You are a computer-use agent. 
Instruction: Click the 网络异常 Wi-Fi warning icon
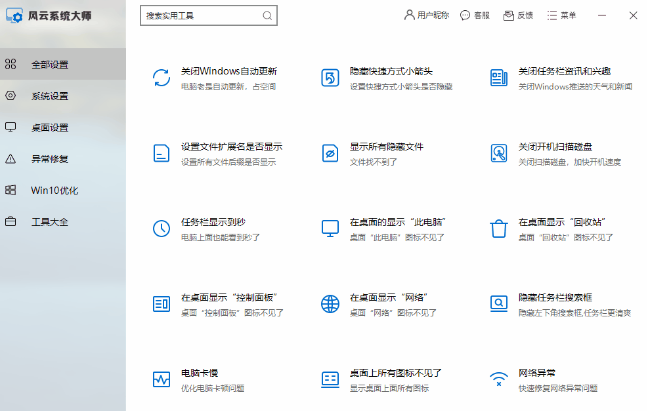coord(499,379)
